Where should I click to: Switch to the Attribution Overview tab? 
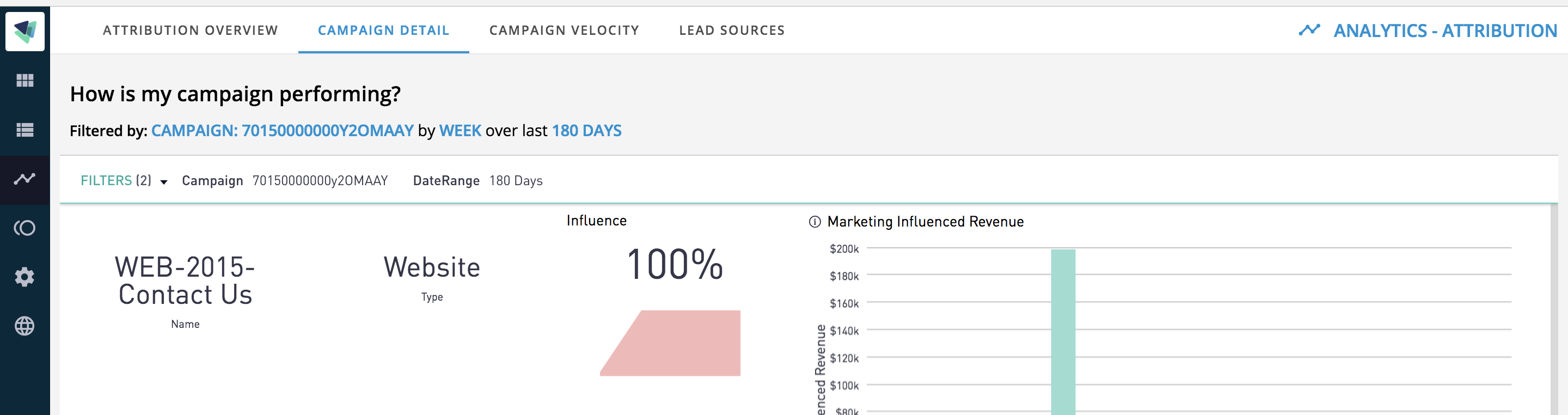click(191, 30)
